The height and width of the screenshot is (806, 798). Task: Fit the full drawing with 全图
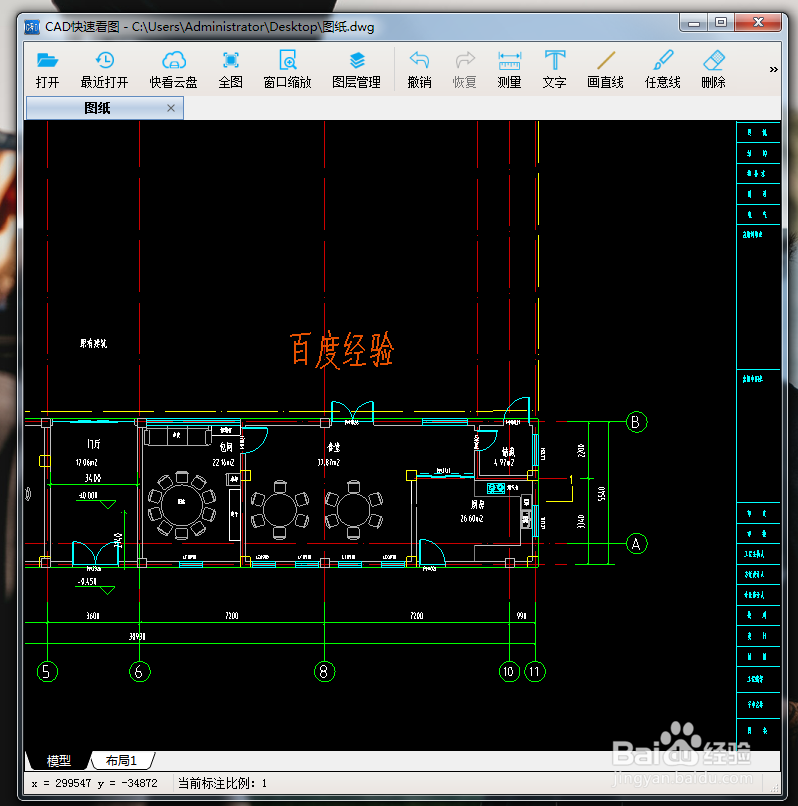(x=230, y=69)
